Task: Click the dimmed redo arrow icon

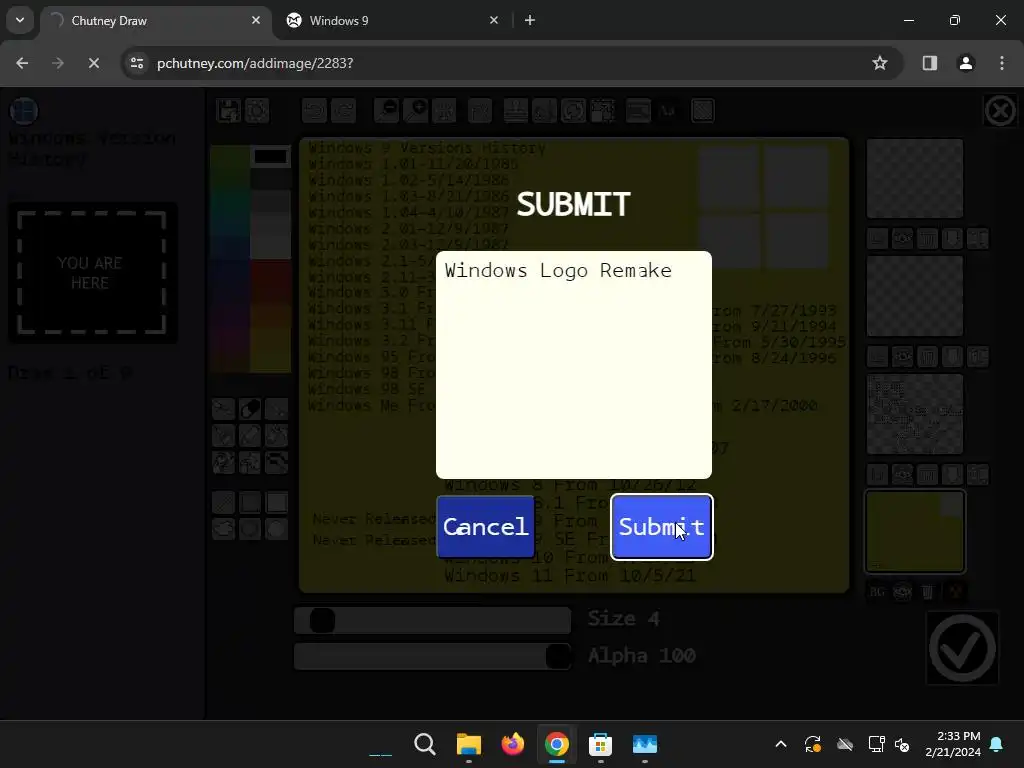Action: 343,111
